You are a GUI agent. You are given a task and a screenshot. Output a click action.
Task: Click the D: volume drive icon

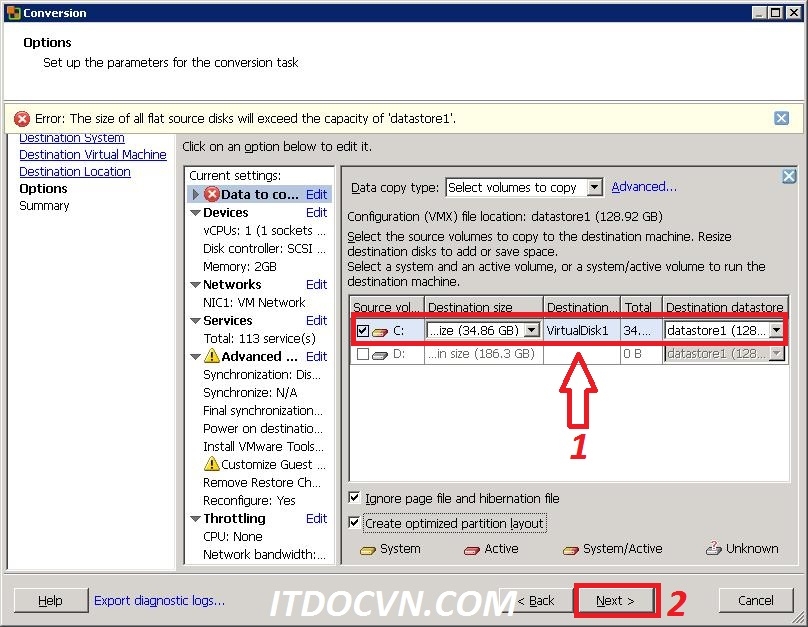coord(379,354)
